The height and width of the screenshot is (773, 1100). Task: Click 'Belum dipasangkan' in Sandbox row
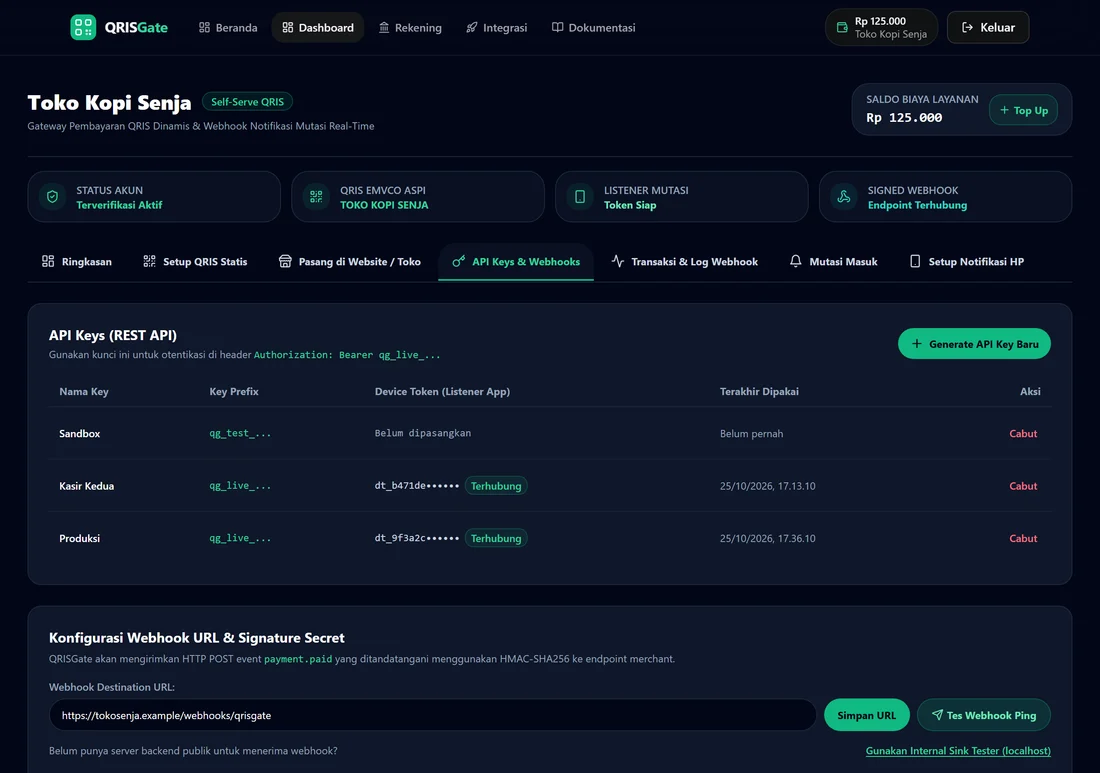point(423,433)
